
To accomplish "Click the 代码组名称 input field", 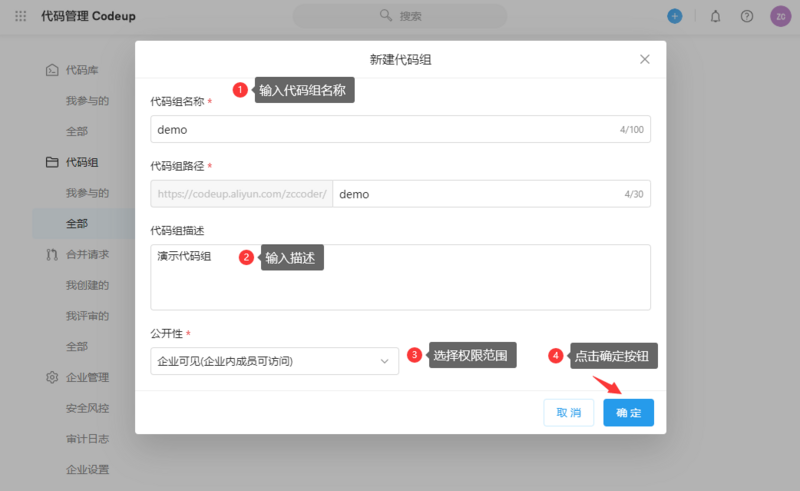I will 400,129.
